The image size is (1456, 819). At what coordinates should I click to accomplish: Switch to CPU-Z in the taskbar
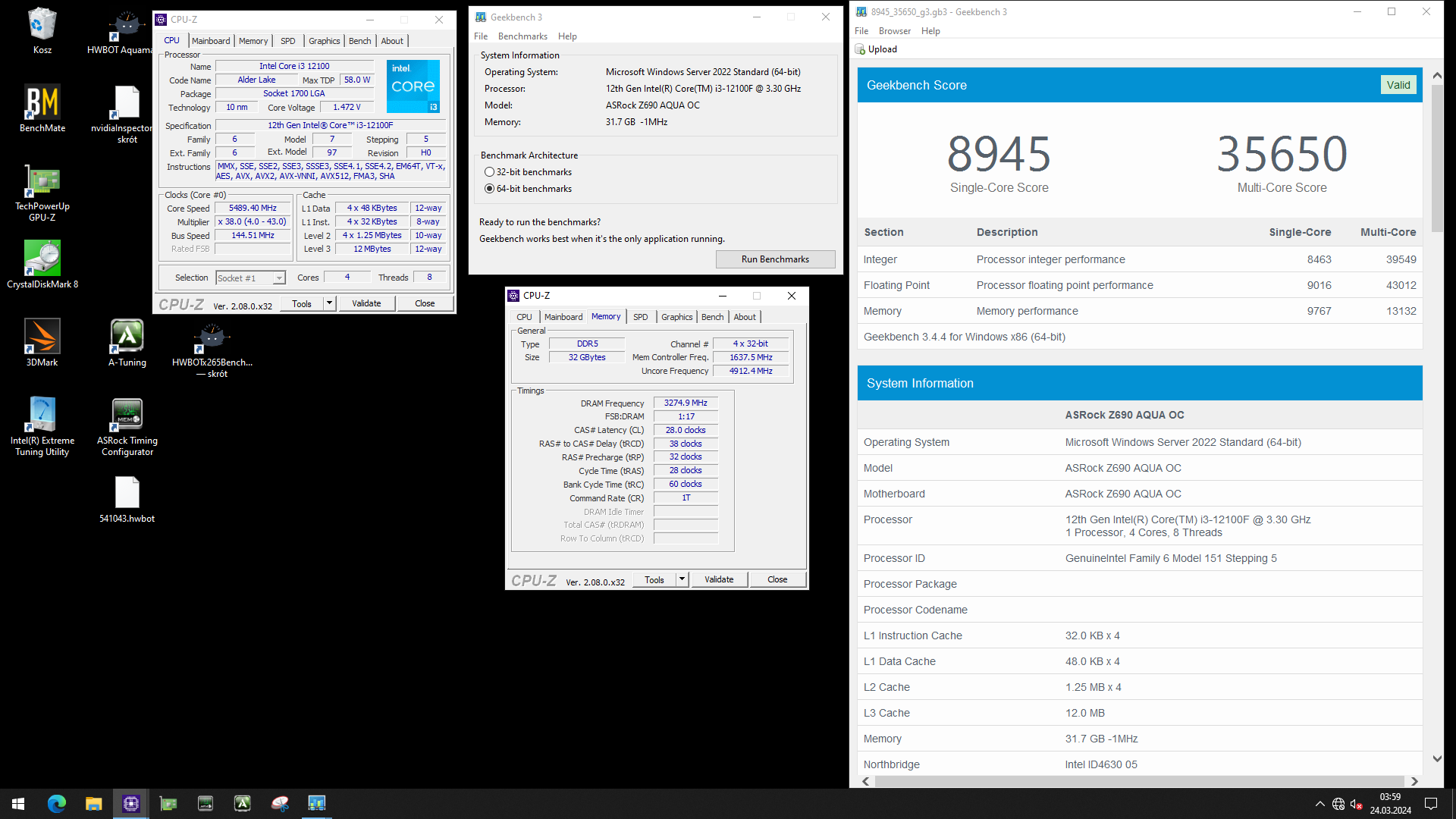pos(130,803)
